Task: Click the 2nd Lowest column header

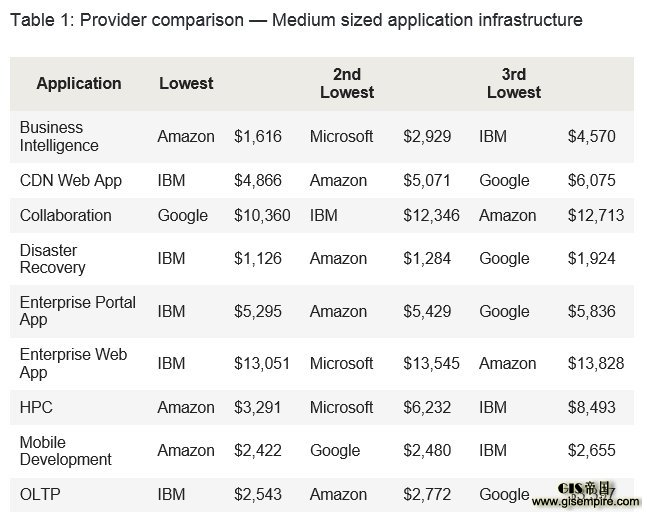Action: click(347, 83)
